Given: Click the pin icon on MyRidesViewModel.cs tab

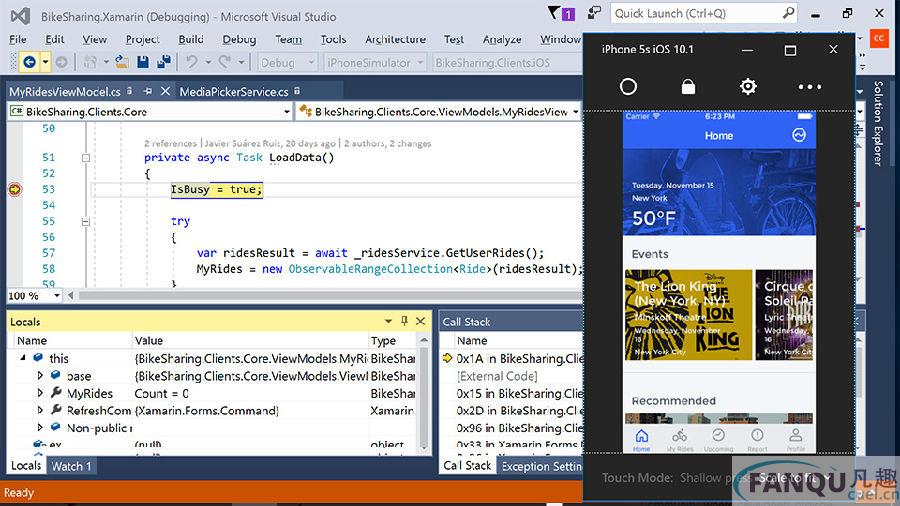Looking at the screenshot, I should (148, 91).
